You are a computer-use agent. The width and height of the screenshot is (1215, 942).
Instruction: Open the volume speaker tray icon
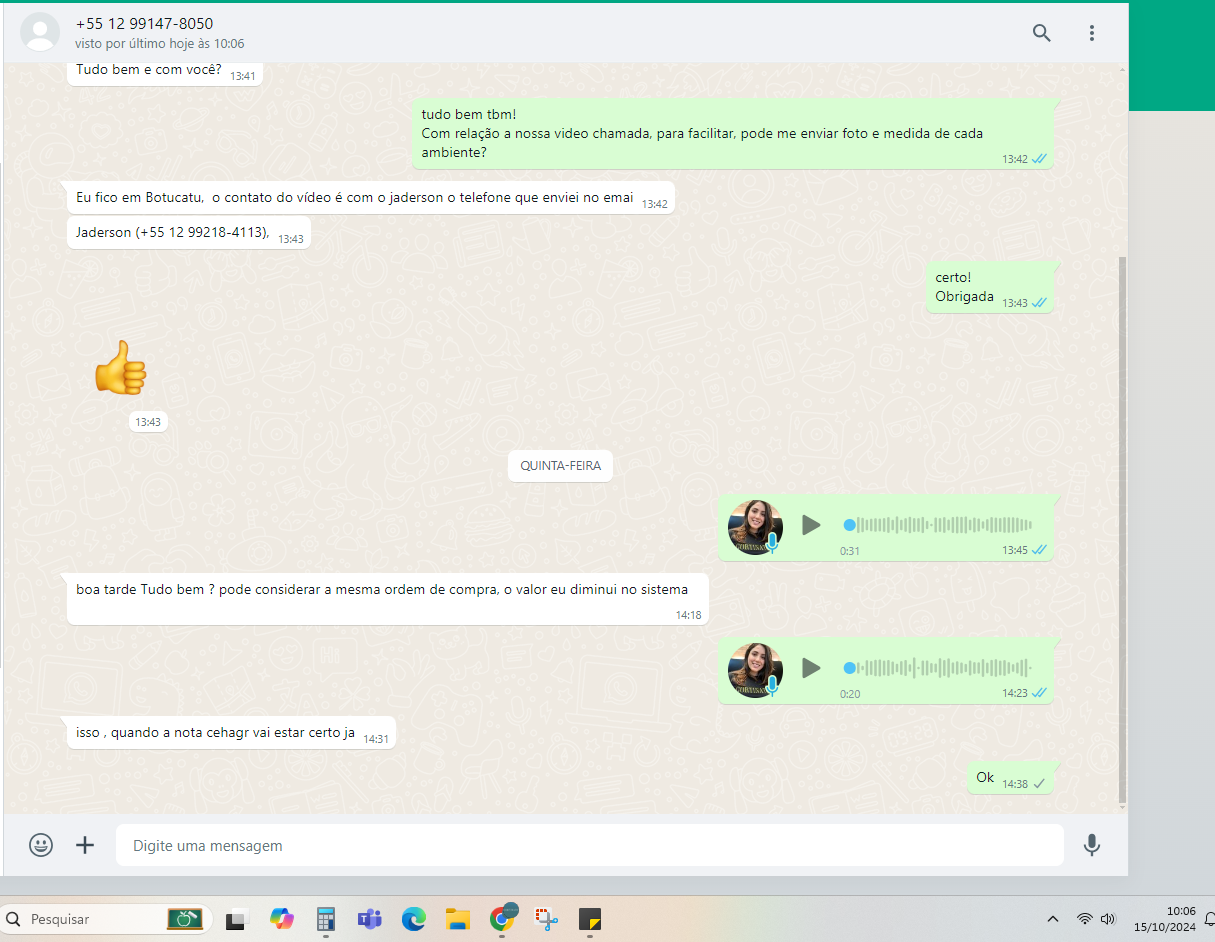point(1108,919)
